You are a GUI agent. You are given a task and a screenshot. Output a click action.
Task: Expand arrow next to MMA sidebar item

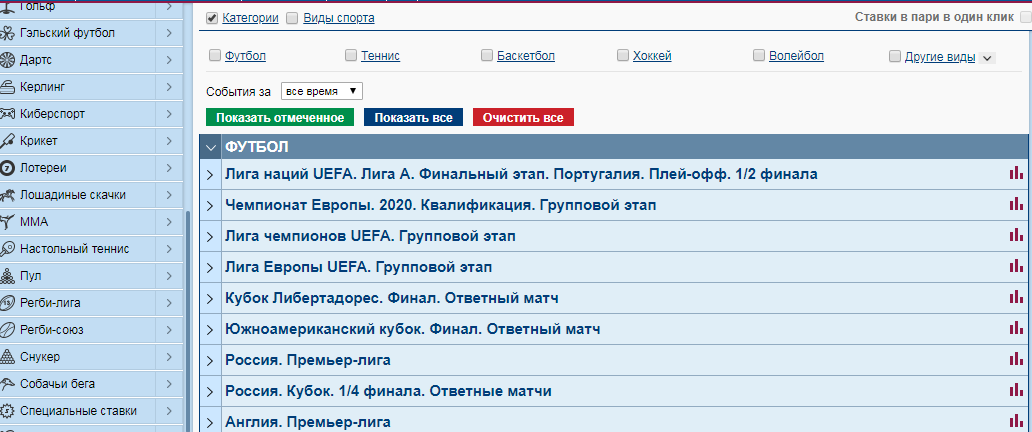169,222
